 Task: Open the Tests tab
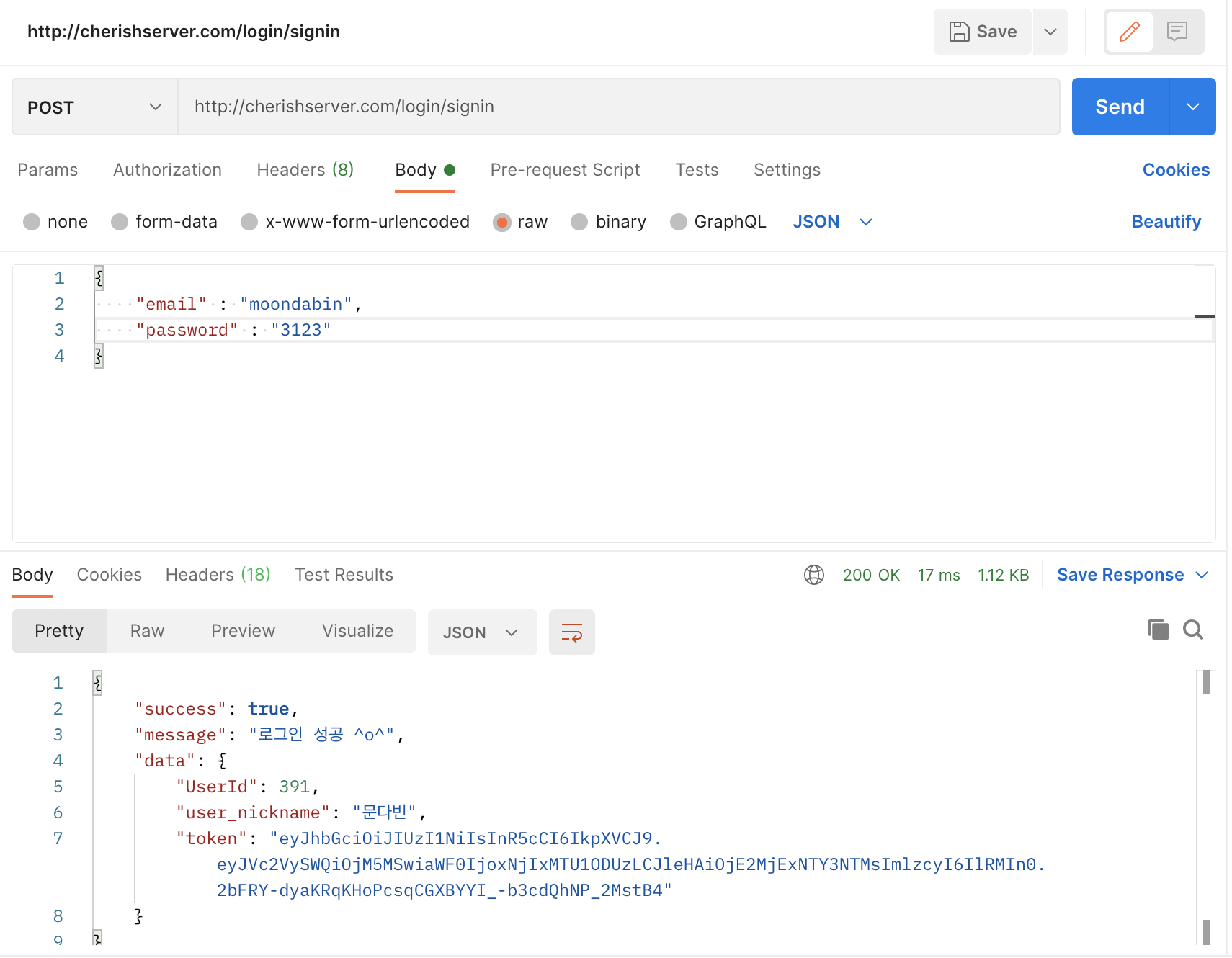(696, 170)
